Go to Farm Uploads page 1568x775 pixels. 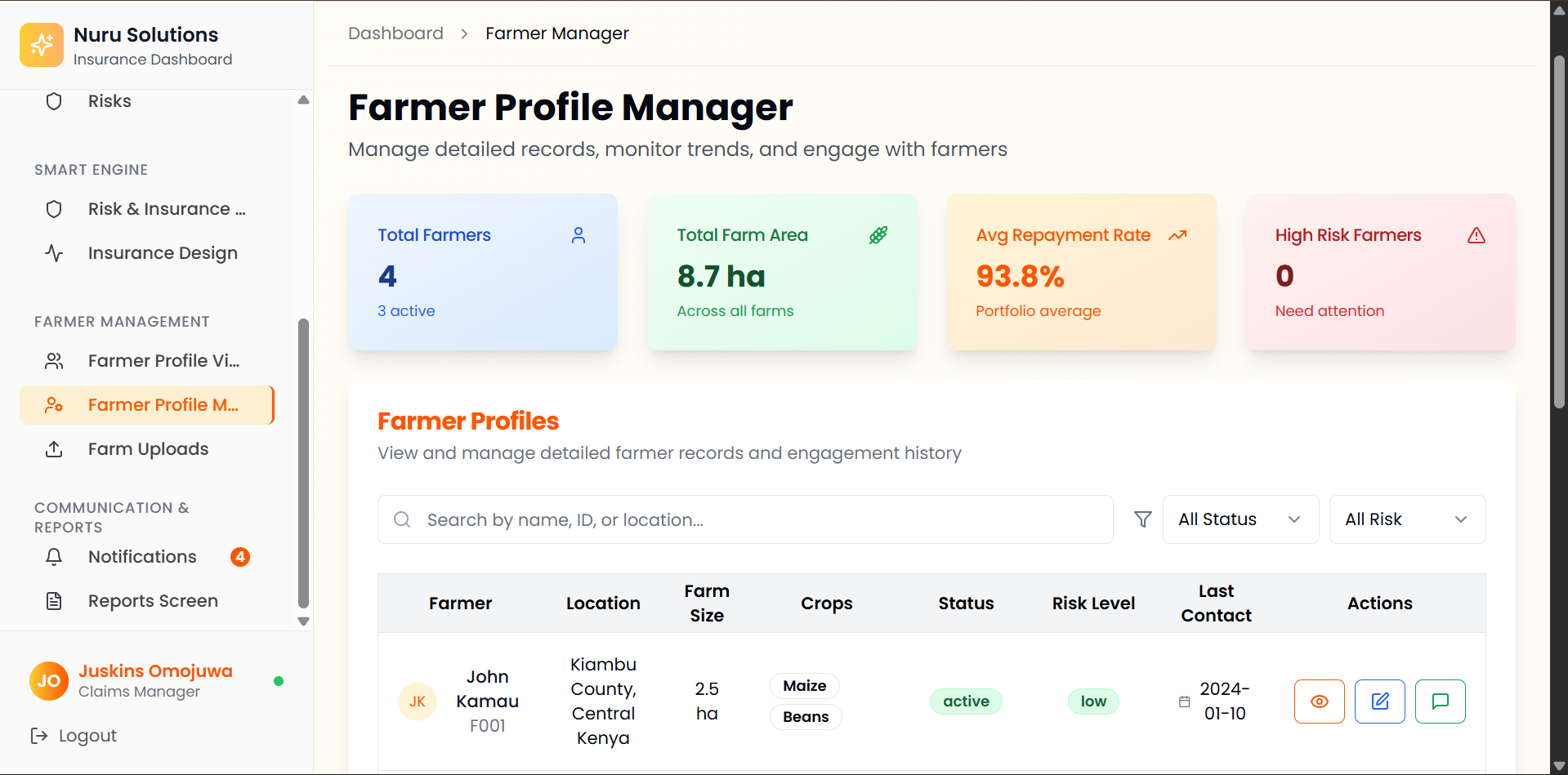tap(147, 449)
